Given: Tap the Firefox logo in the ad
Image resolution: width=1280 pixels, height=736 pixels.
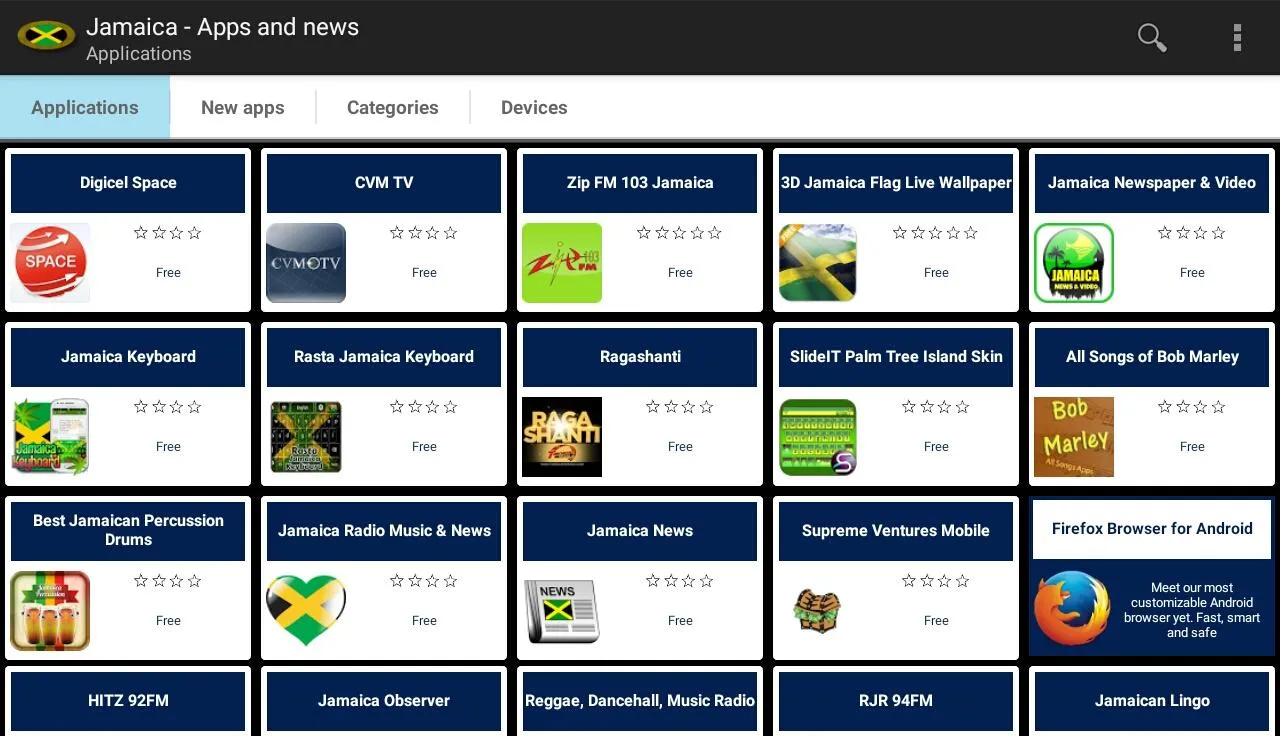Looking at the screenshot, I should (1072, 608).
